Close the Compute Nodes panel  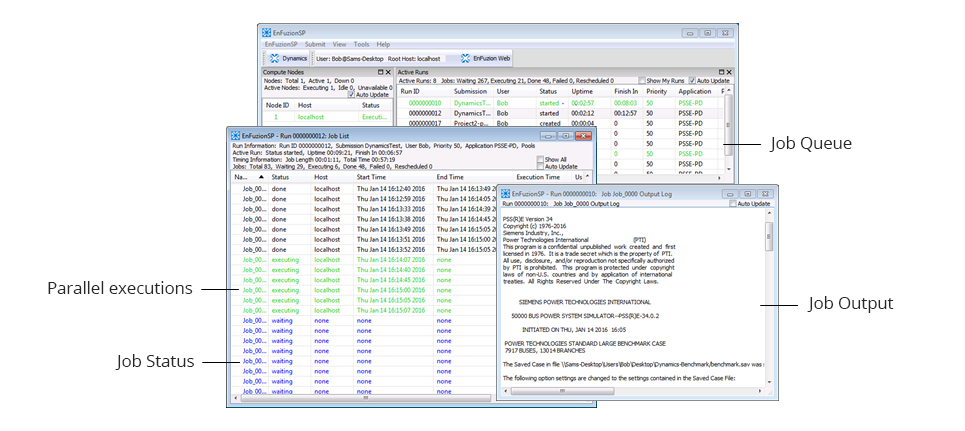pos(388,72)
